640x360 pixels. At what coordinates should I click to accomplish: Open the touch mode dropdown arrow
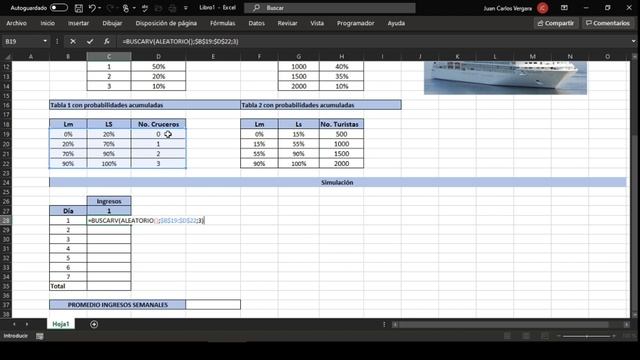(134, 8)
